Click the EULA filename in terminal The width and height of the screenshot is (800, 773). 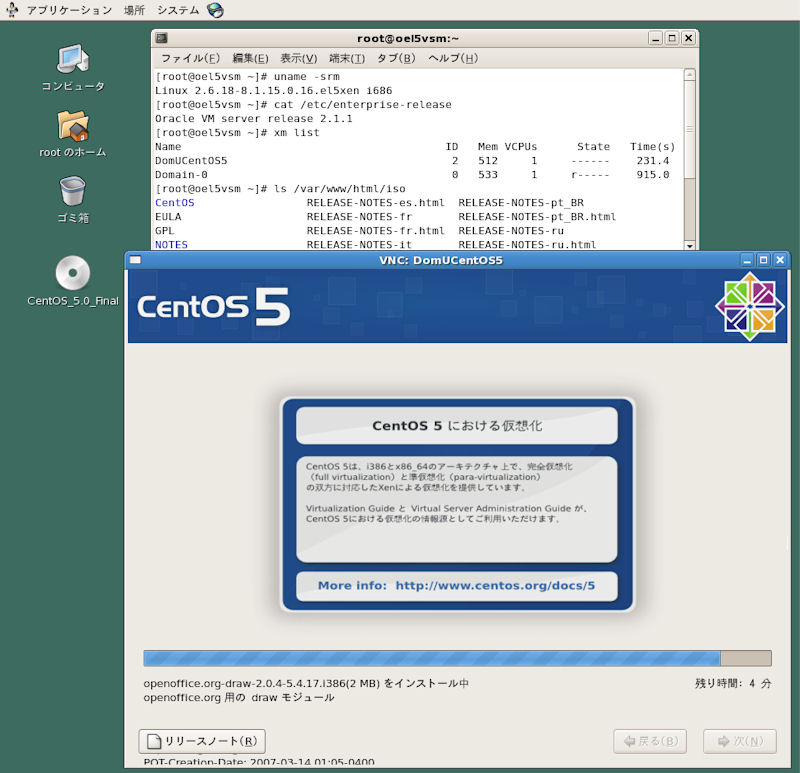pos(168,216)
